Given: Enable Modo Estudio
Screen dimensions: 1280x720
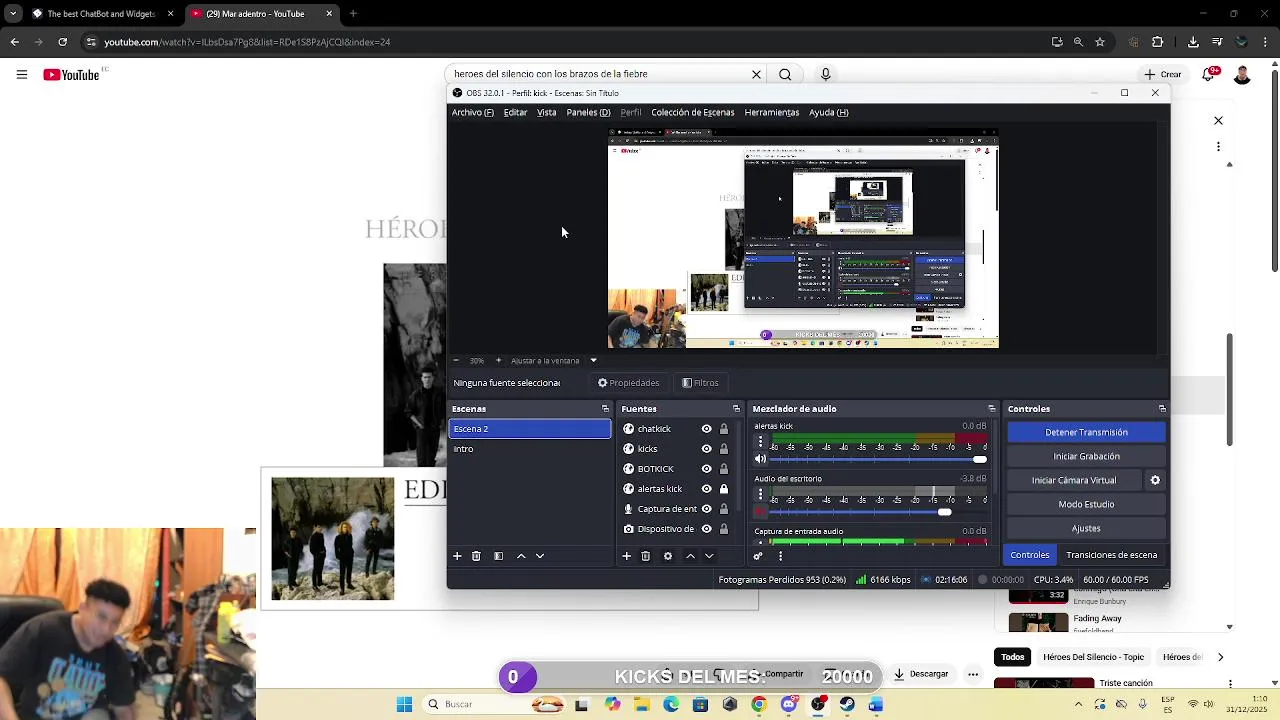Looking at the screenshot, I should tap(1086, 504).
